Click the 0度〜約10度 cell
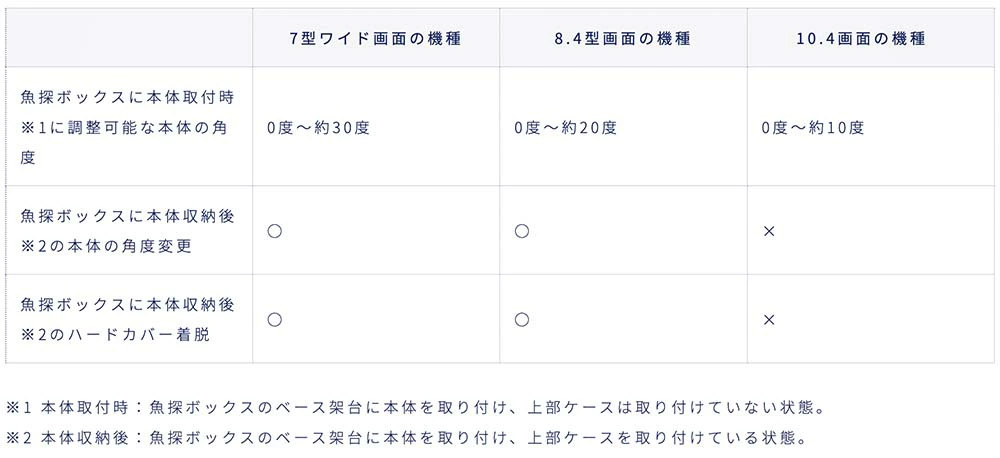Screen dimensions: 1000x458 (x=812, y=128)
